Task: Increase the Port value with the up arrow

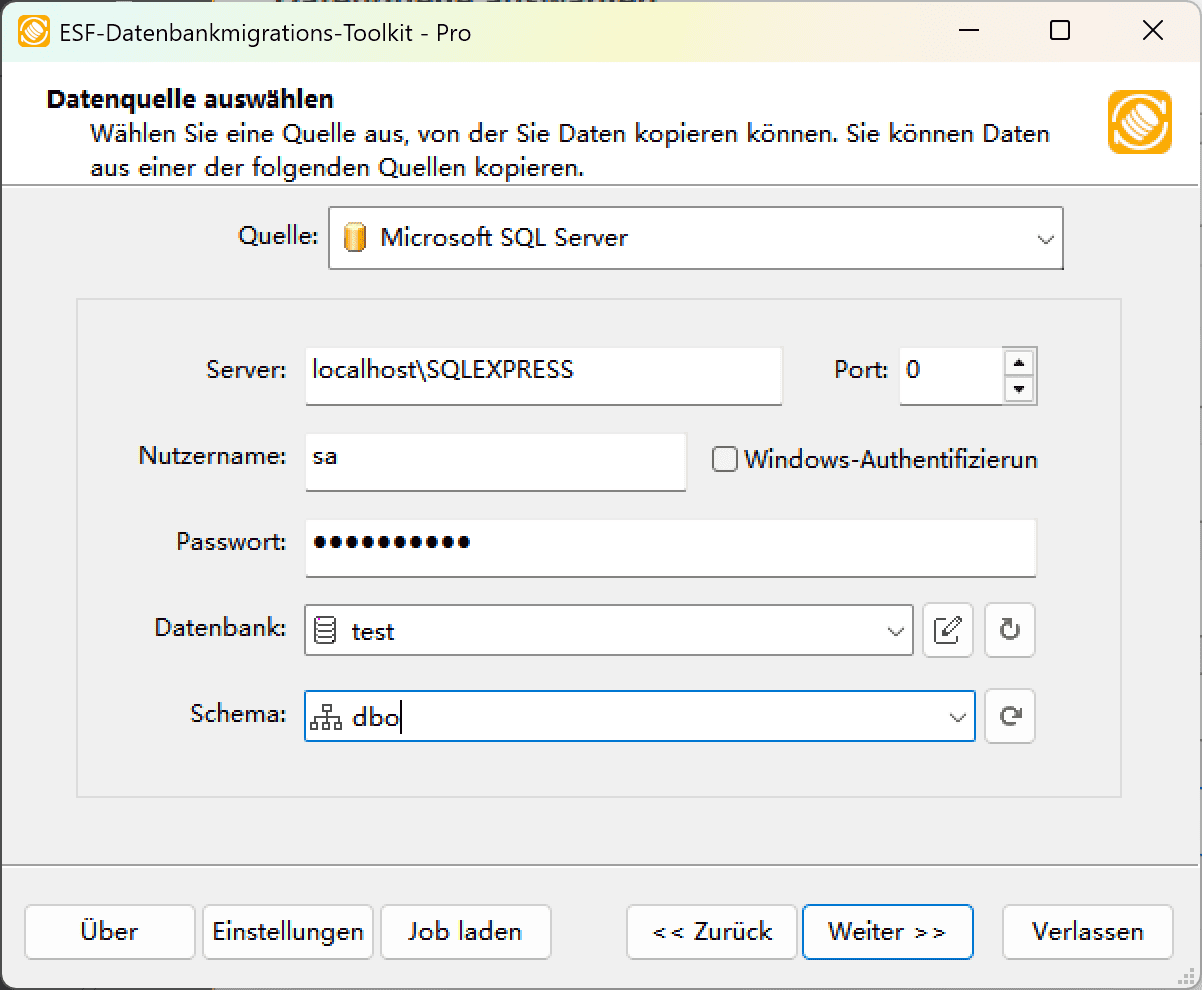Action: click(1021, 363)
